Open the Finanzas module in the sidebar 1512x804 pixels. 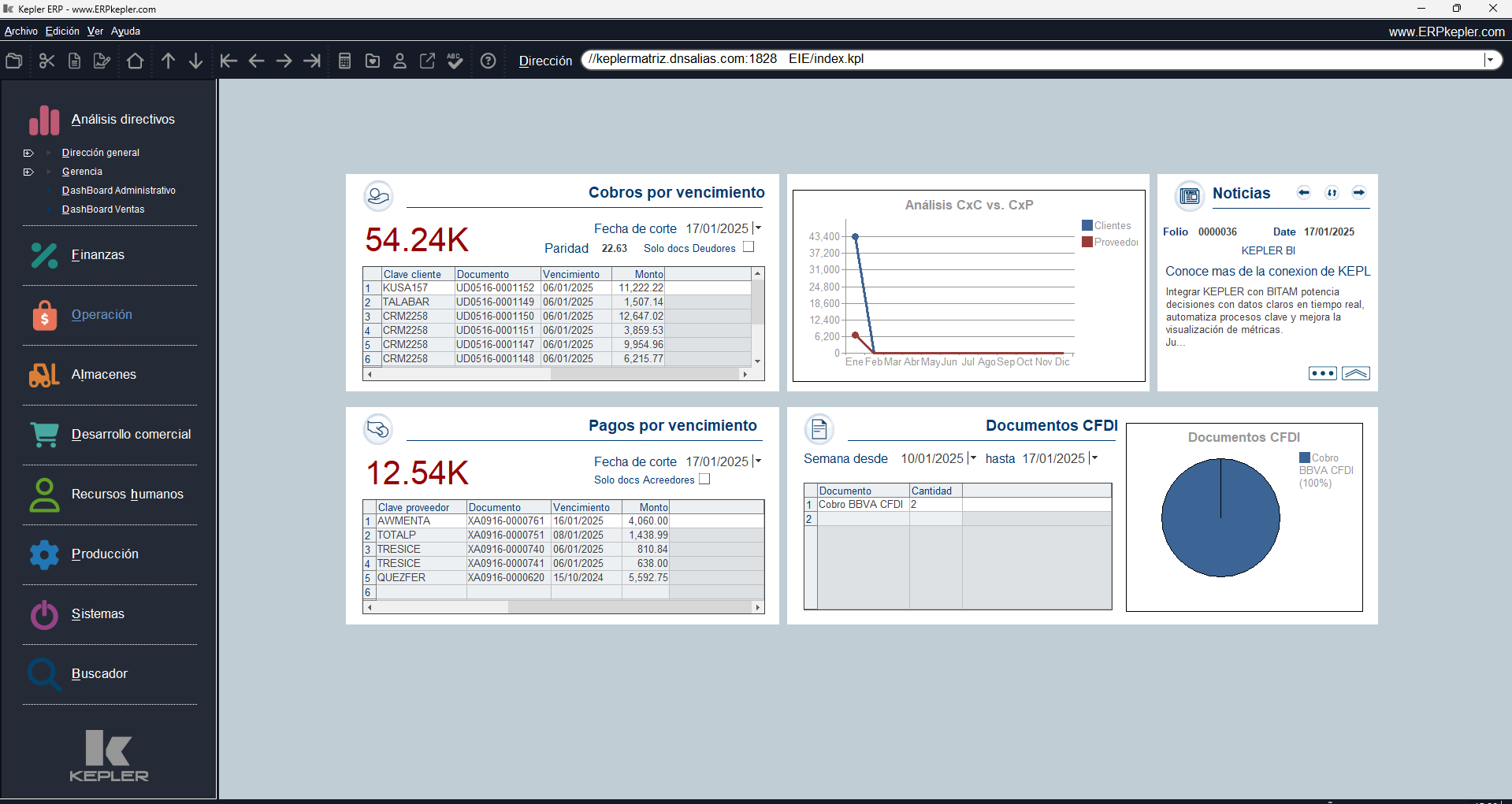pos(97,254)
